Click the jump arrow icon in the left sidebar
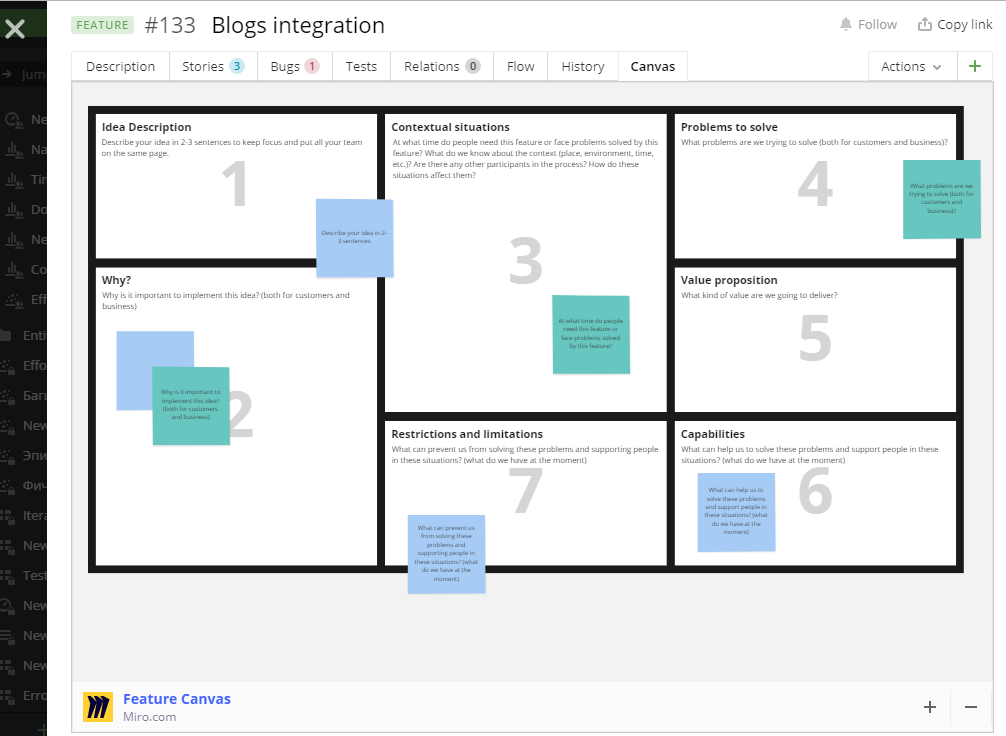This screenshot has height=736, width=1006. click(8, 73)
